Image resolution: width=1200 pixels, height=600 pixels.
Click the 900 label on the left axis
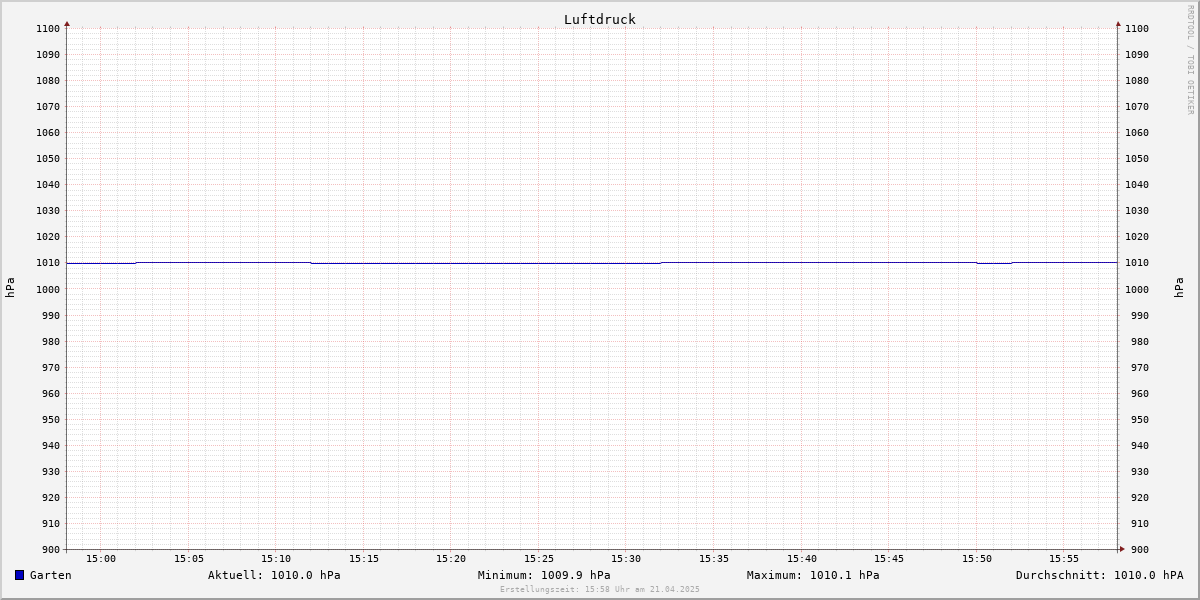coord(51,550)
